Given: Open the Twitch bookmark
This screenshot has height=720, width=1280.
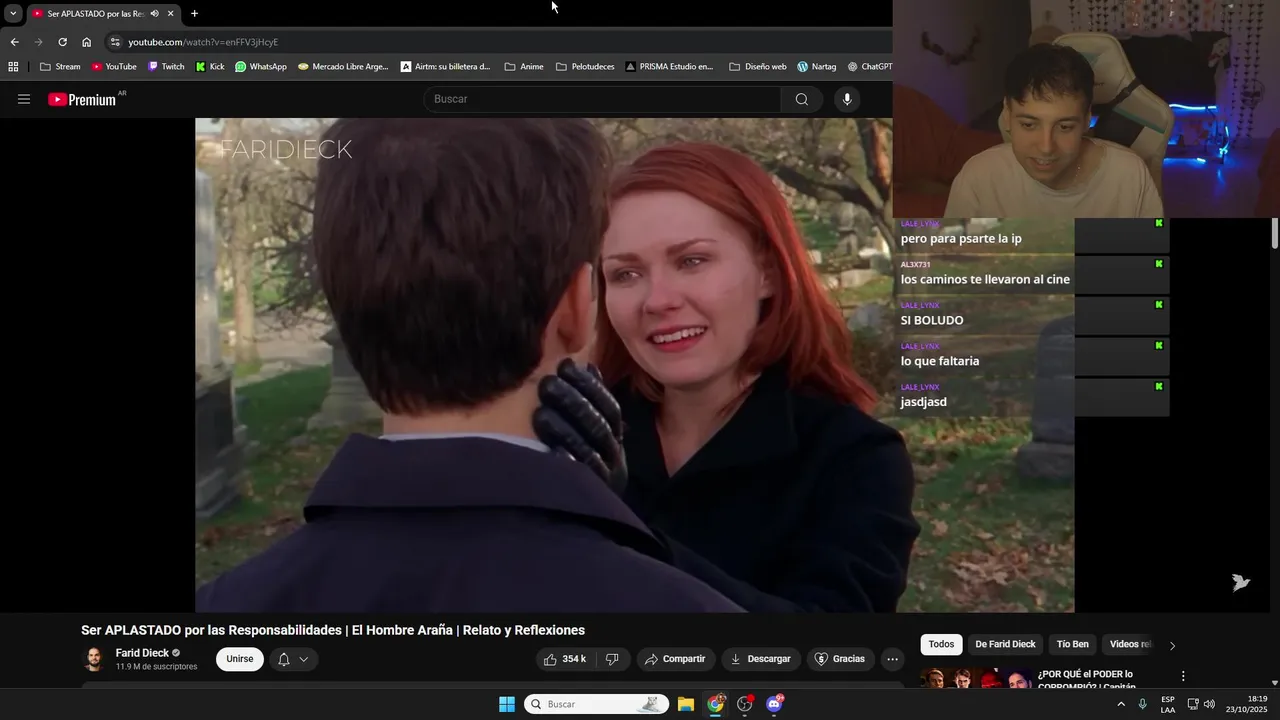Looking at the screenshot, I should pos(166,67).
